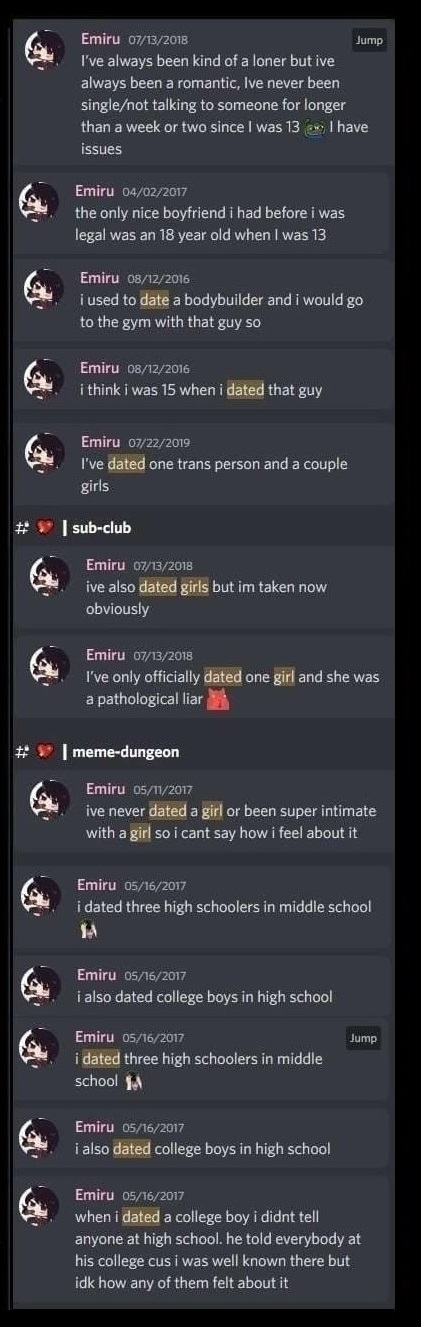Image resolution: width=421 pixels, height=1327 pixels.
Task: Click Emiru's avatar on the 04/02/2017 message
Action: 40,203
